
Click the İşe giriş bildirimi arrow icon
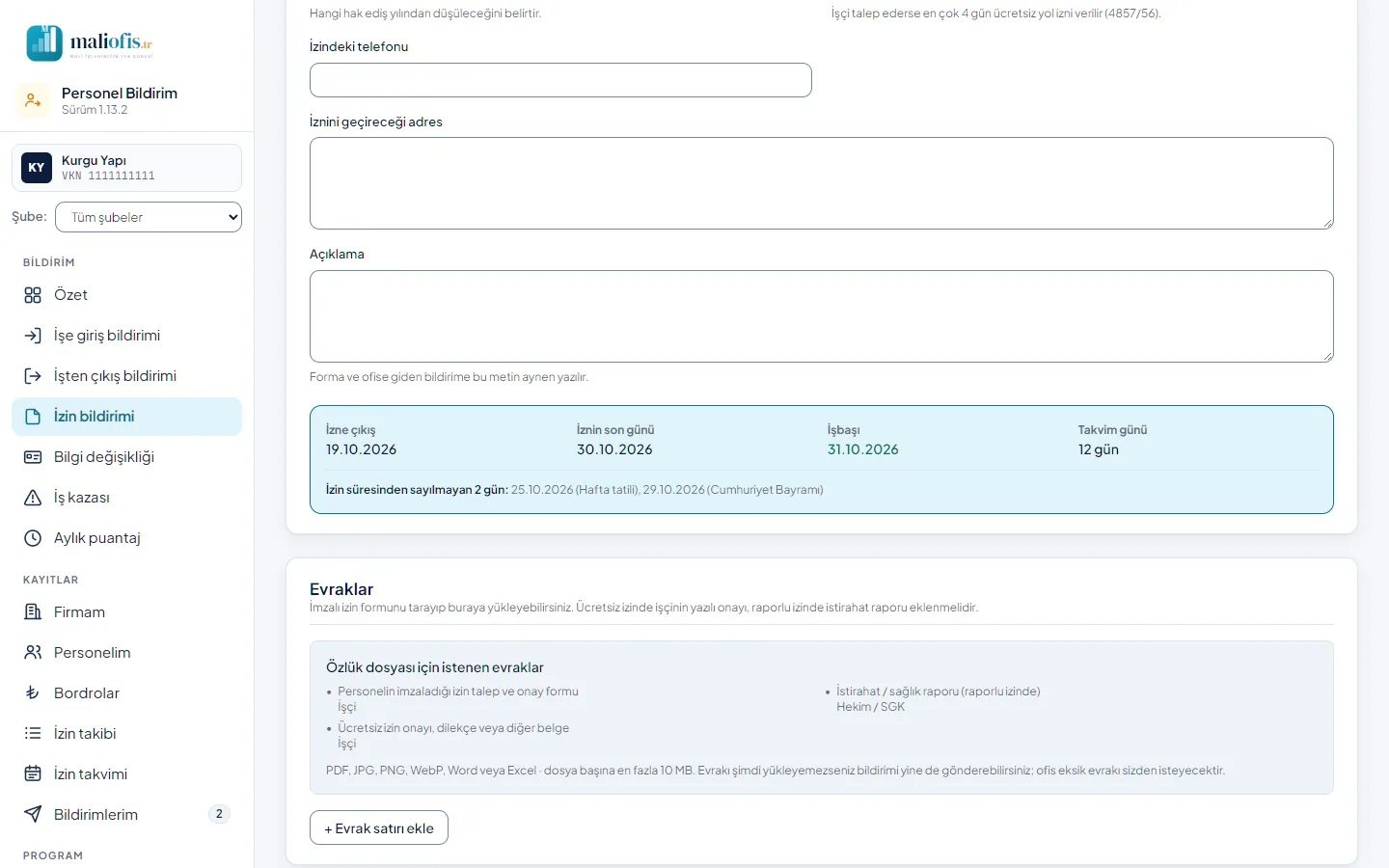pos(33,336)
